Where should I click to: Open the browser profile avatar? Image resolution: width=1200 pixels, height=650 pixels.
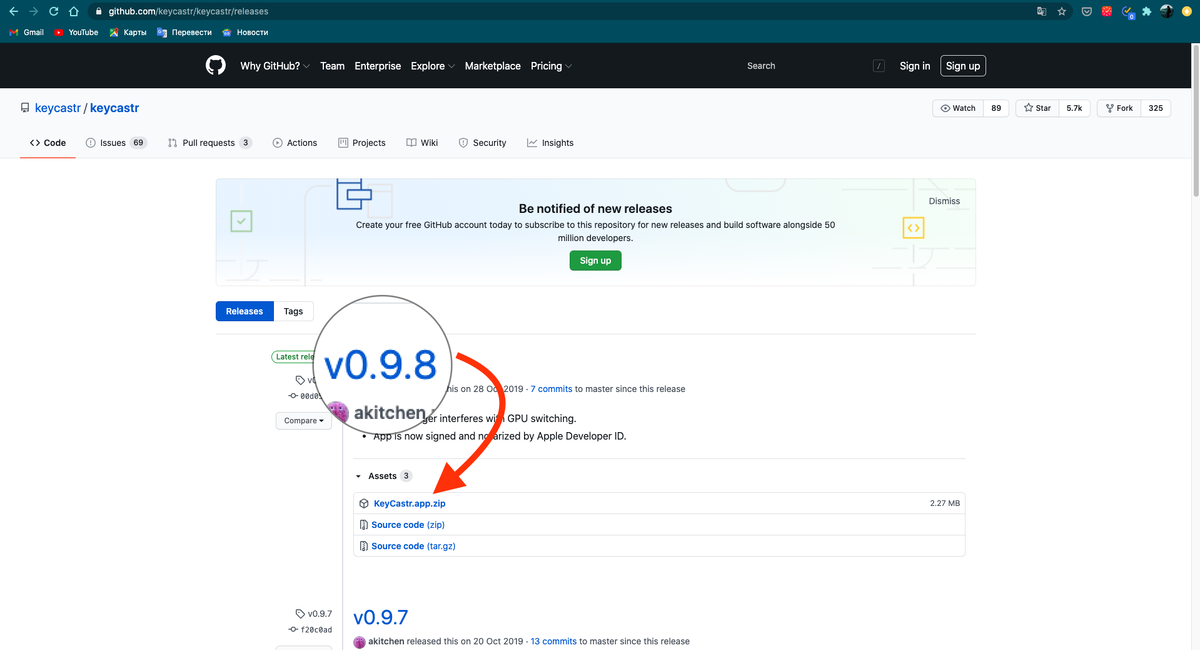1167,12
